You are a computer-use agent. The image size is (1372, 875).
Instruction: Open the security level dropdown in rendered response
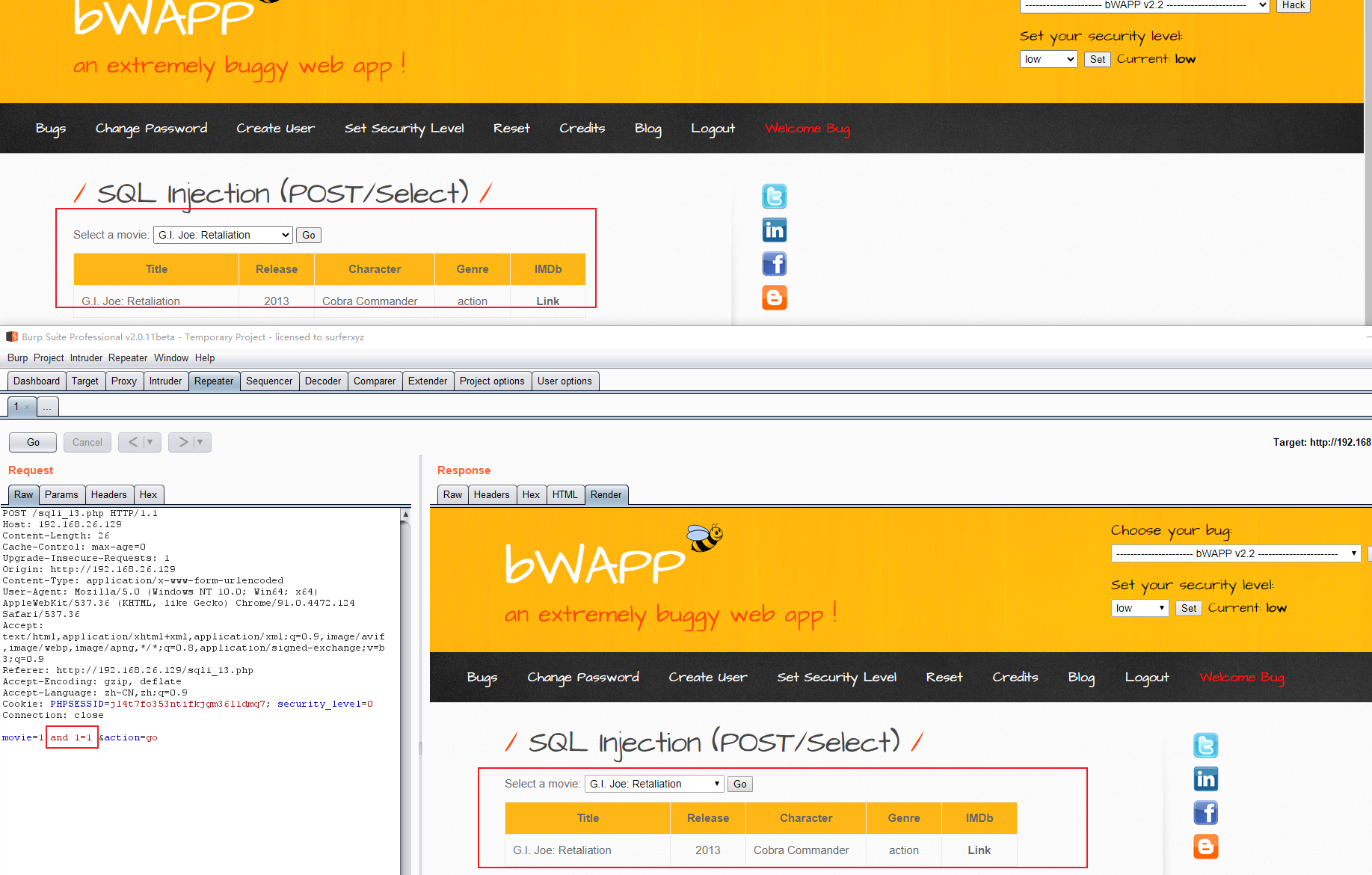pyautogui.click(x=1139, y=608)
